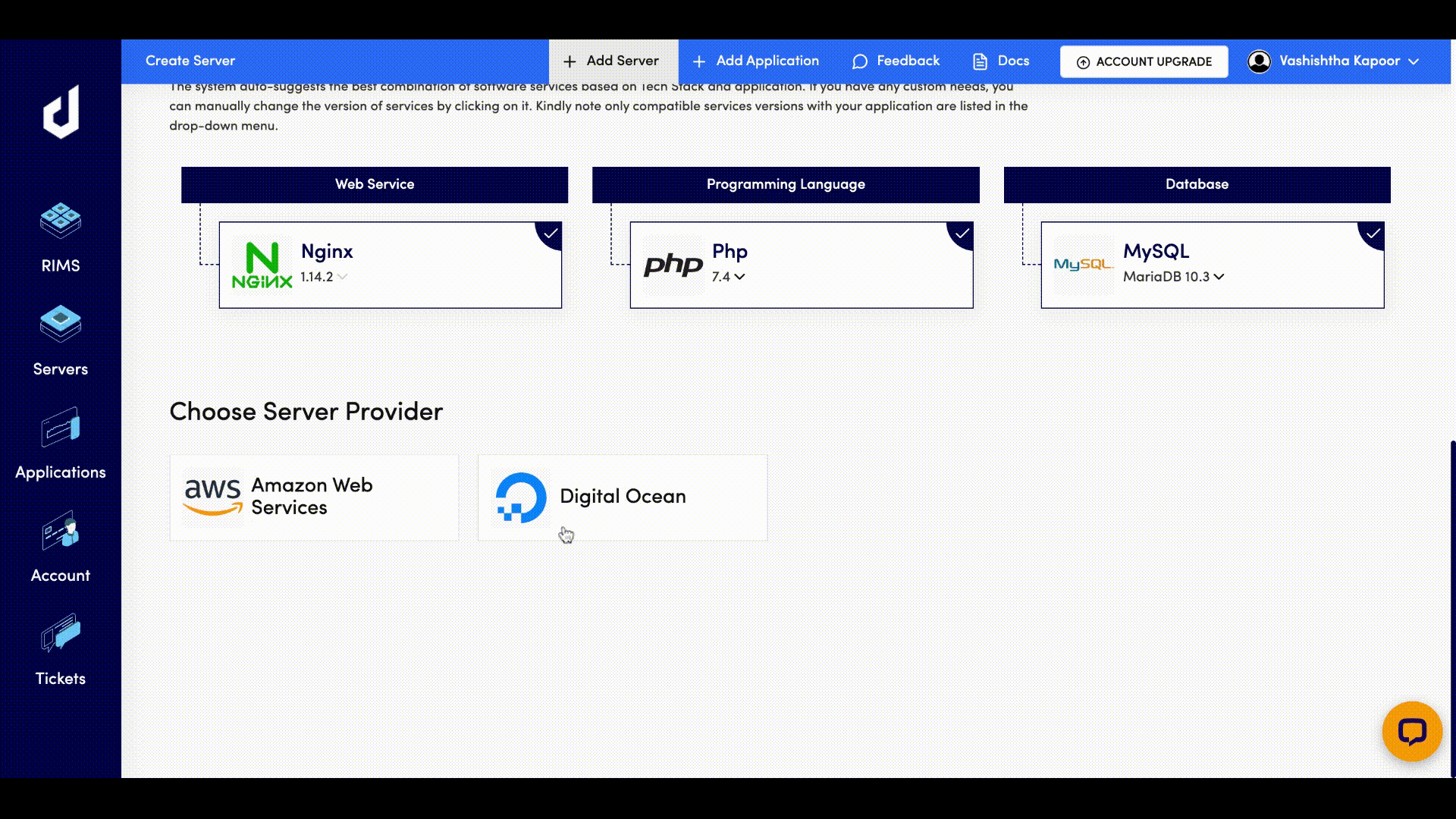Click the Digital Ocean logo
The height and width of the screenshot is (819, 1456).
521,497
